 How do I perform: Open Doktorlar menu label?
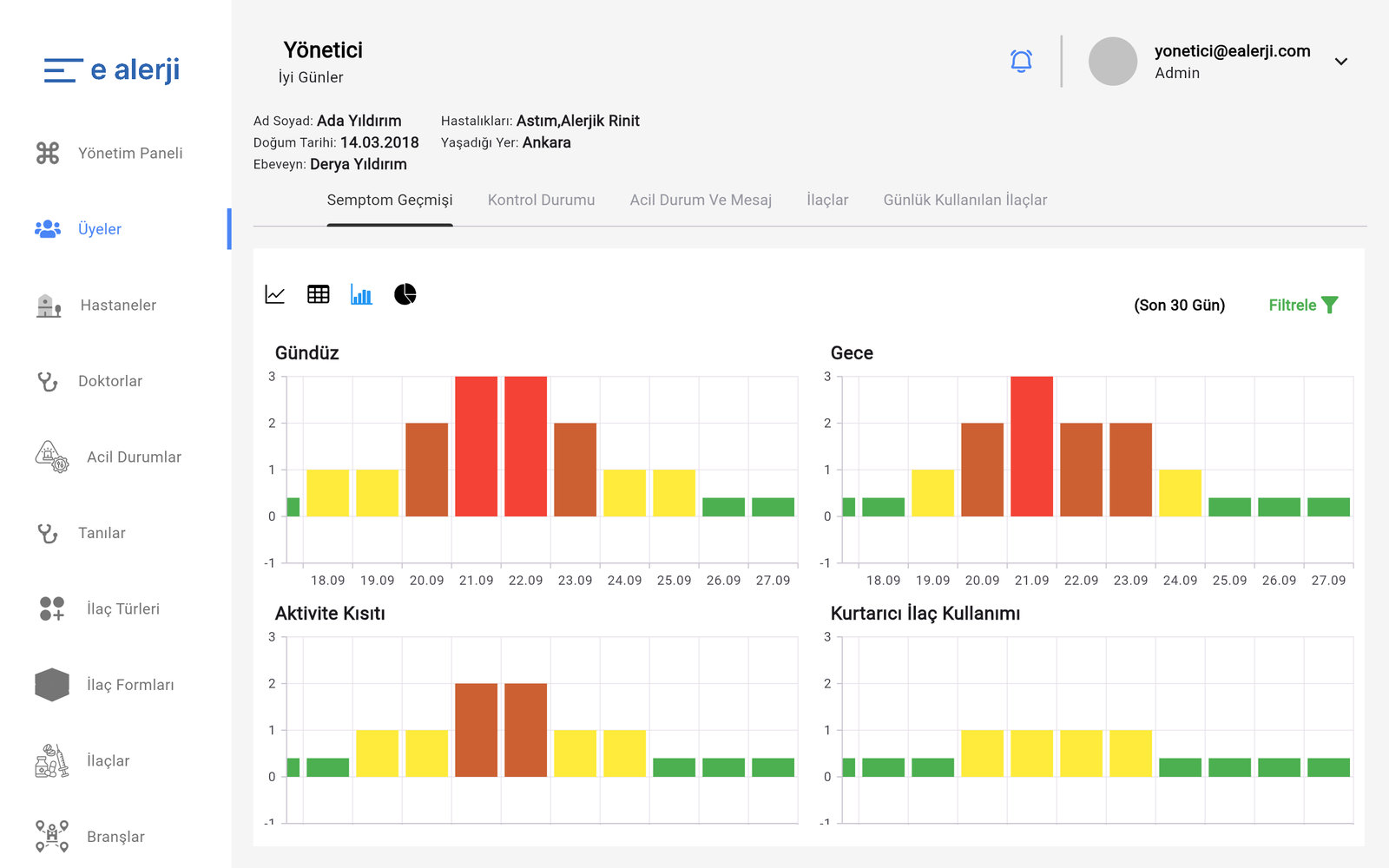[x=110, y=381]
